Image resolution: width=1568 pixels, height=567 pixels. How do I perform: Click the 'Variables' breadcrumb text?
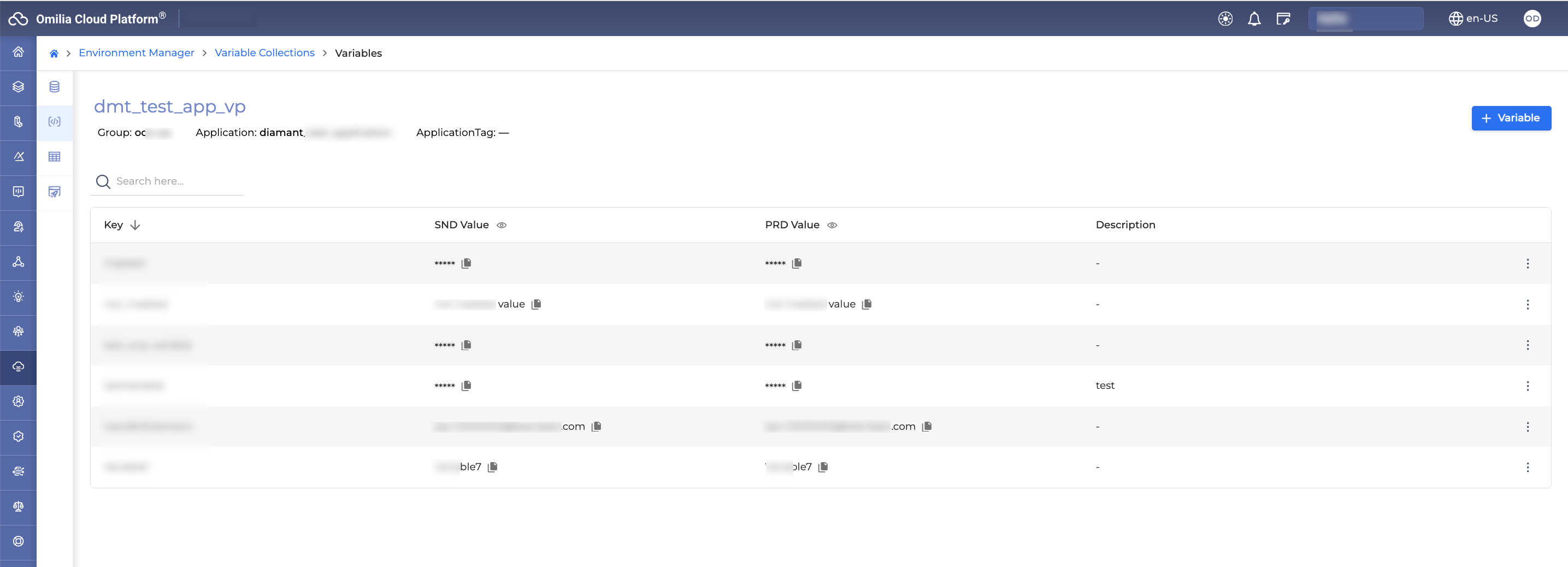point(358,54)
